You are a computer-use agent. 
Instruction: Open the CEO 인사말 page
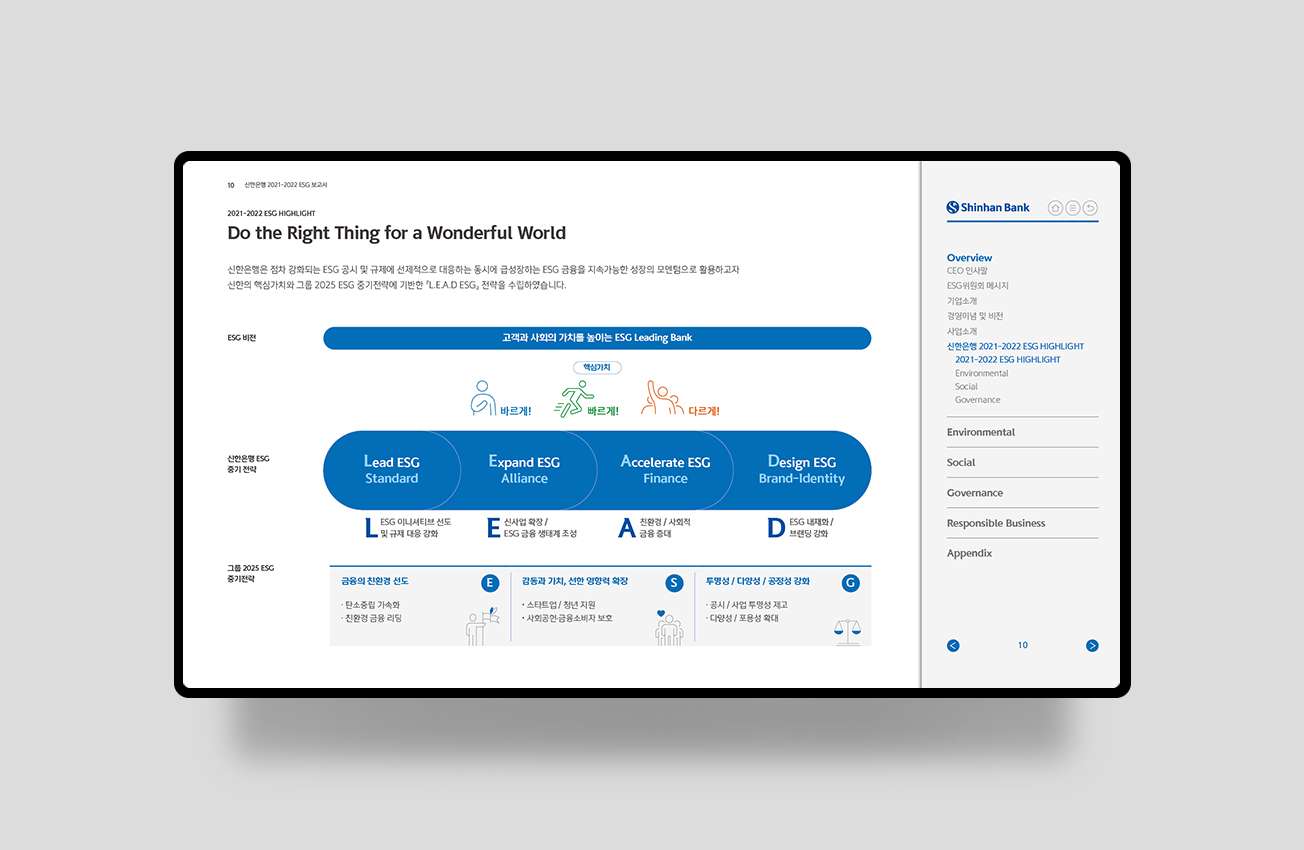tap(967, 271)
